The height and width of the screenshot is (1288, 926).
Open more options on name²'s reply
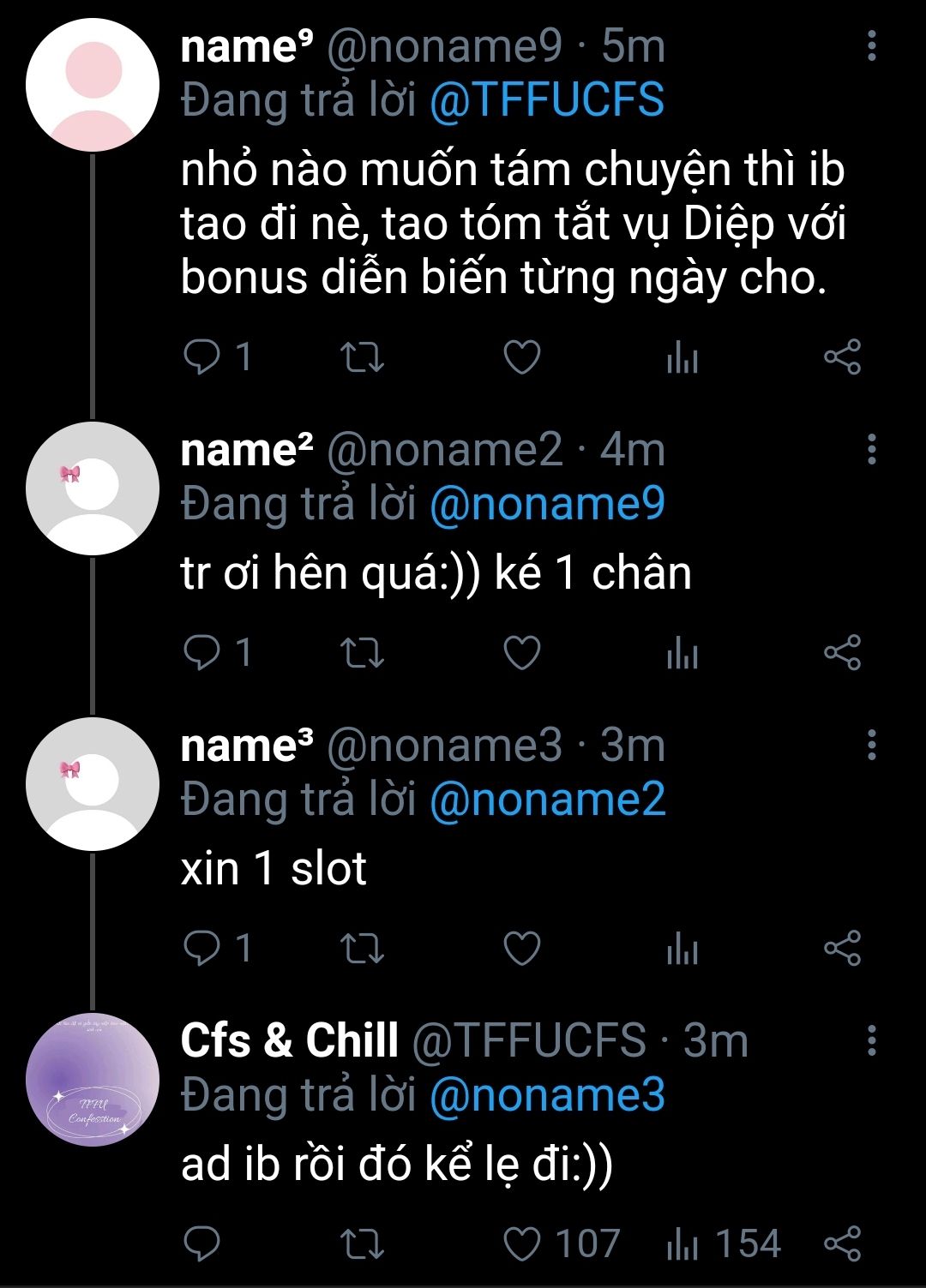[871, 449]
